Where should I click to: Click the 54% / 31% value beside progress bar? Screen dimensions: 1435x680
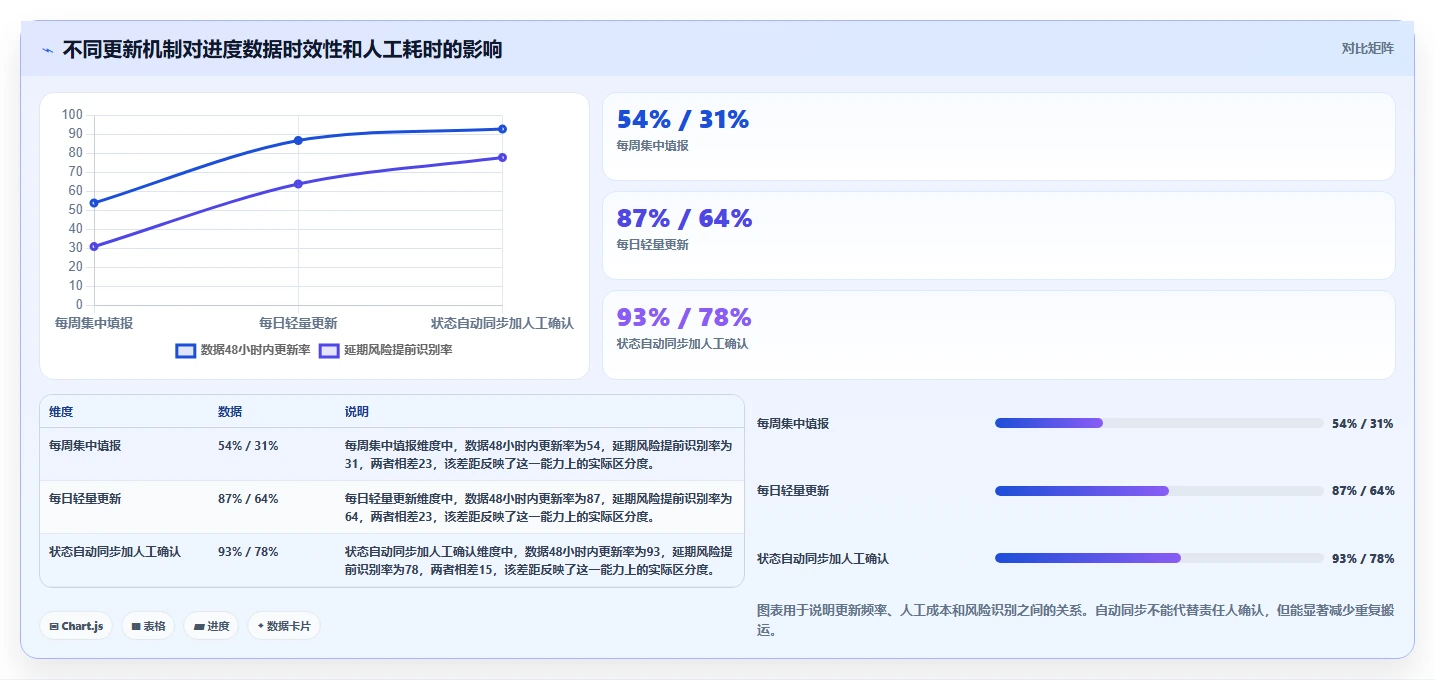pyautogui.click(x=1363, y=424)
